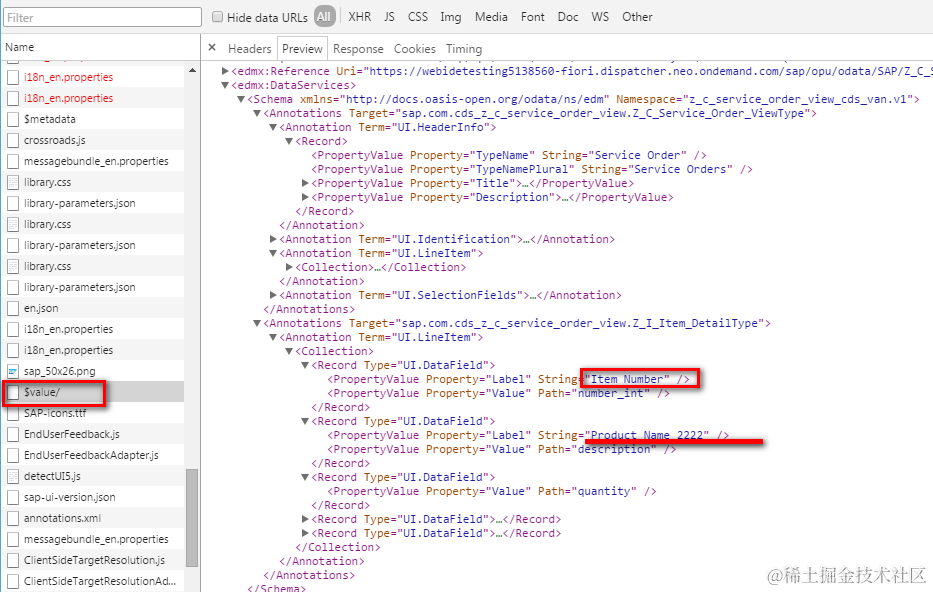
Task: Open the Headers tab
Action: 249,49
